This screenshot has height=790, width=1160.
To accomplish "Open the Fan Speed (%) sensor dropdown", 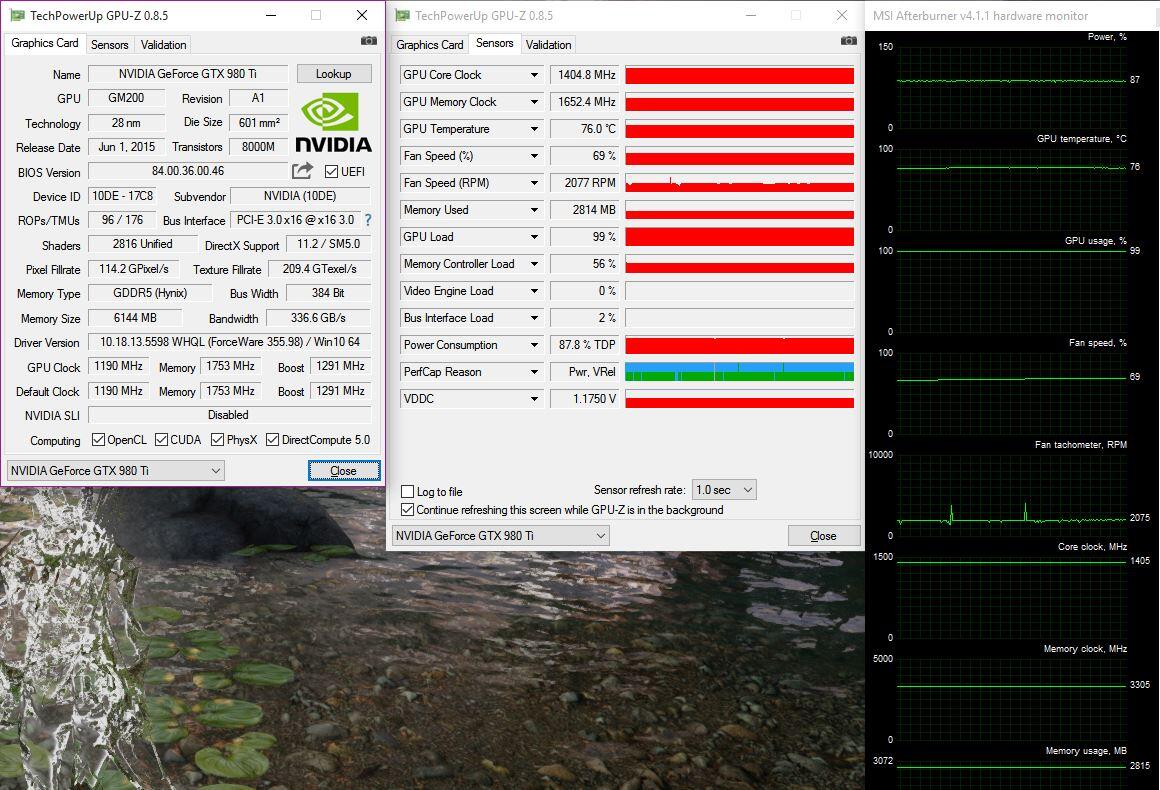I will click(x=534, y=156).
